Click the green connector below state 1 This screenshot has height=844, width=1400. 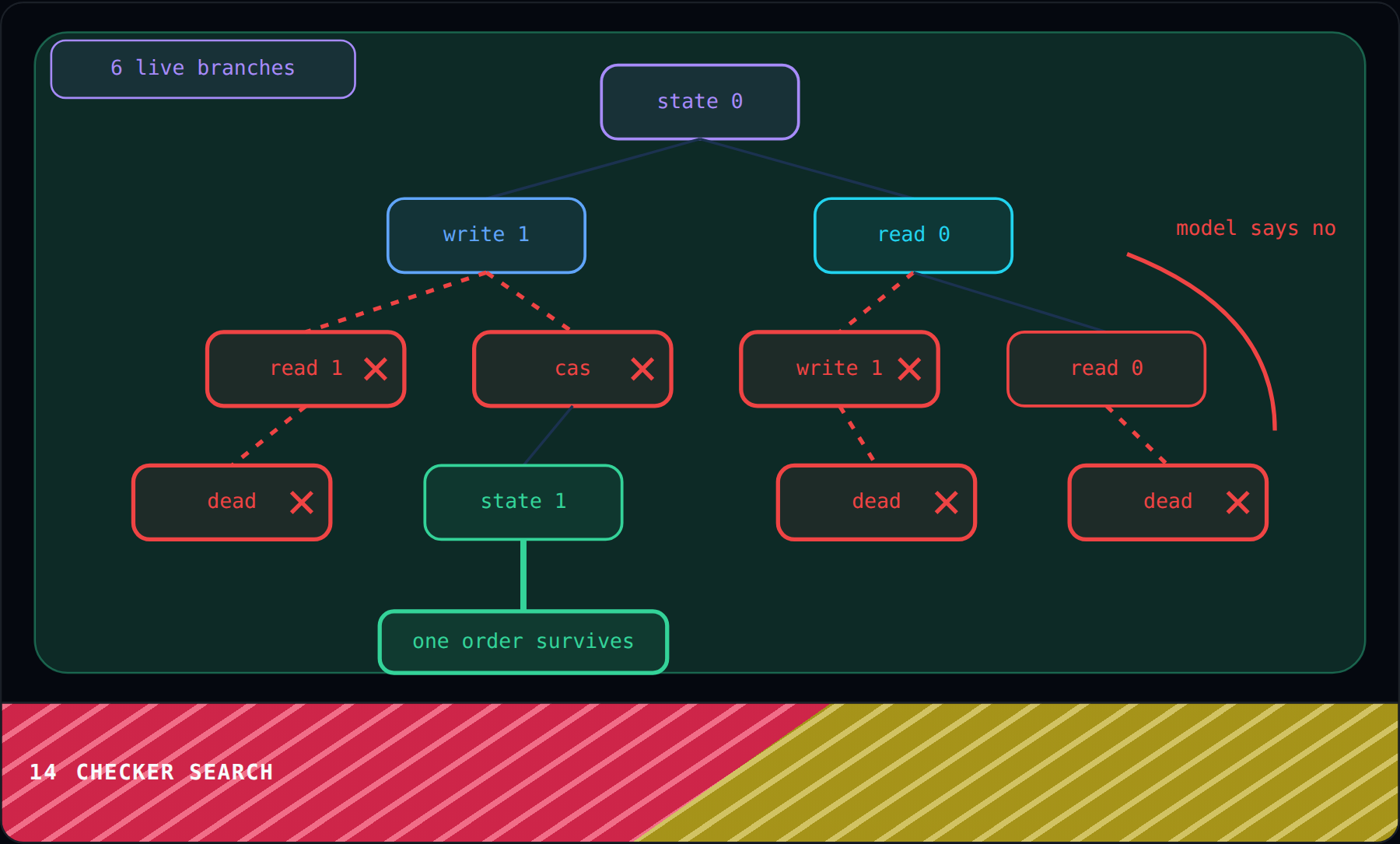523,575
